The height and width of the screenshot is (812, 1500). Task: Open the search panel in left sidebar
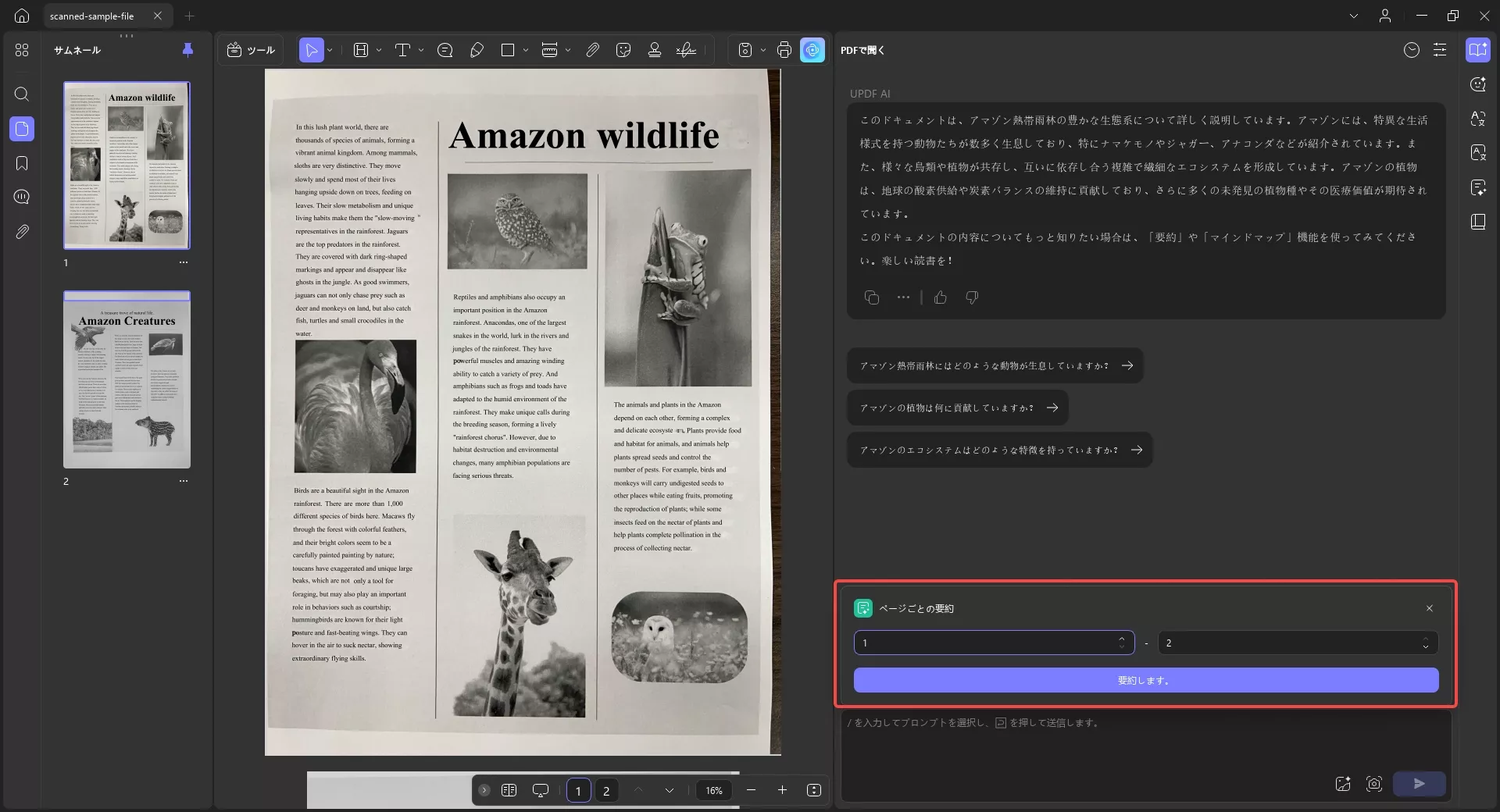click(22, 94)
